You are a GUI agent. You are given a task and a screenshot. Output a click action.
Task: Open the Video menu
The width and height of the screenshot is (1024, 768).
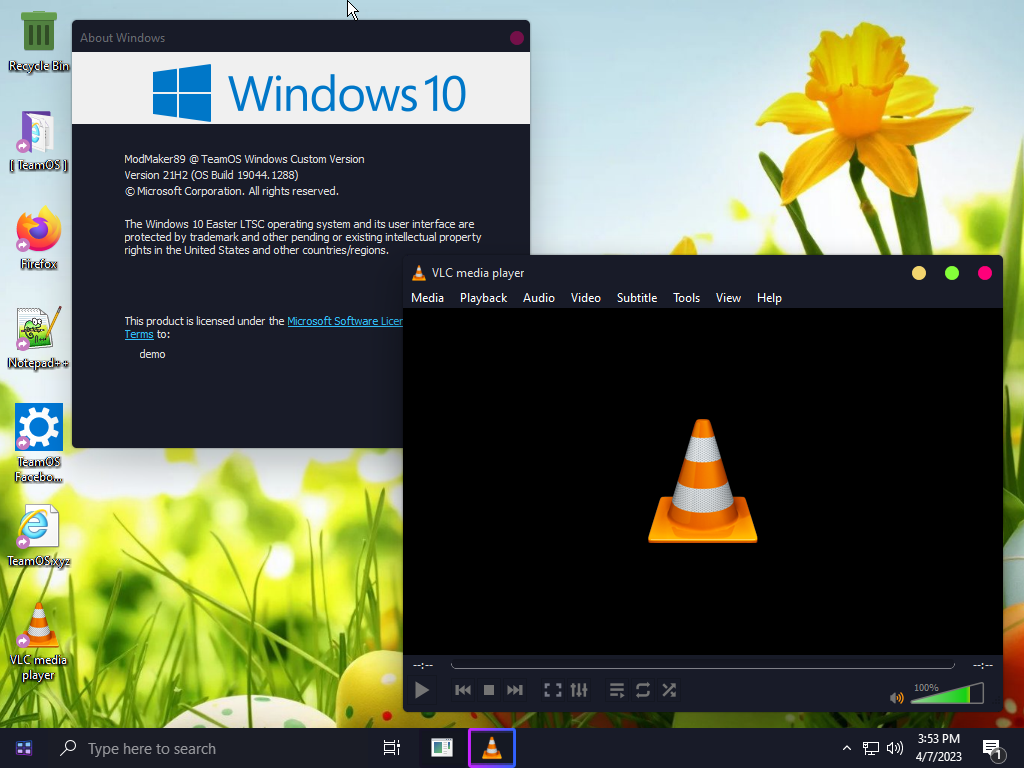(586, 298)
